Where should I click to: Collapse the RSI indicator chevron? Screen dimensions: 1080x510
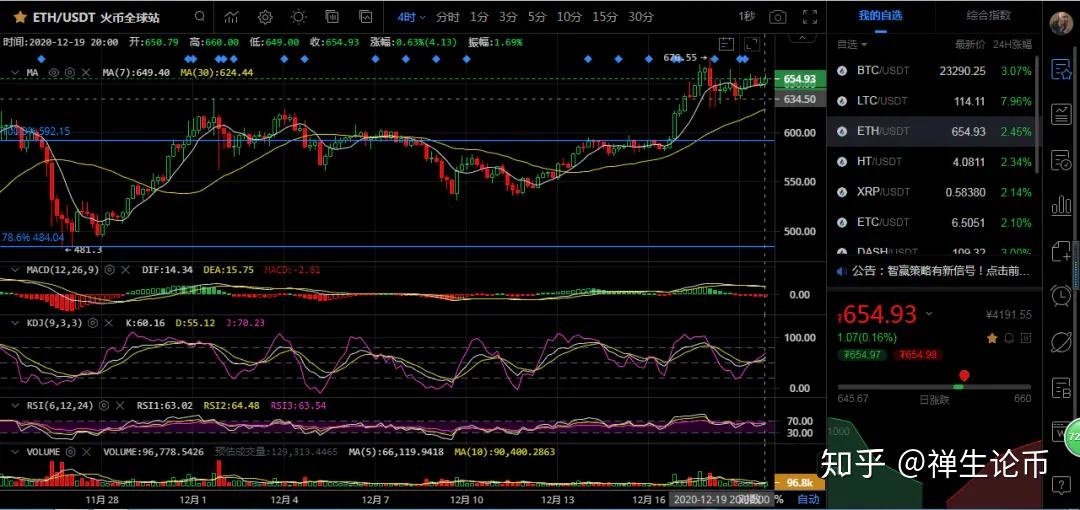click(15, 406)
